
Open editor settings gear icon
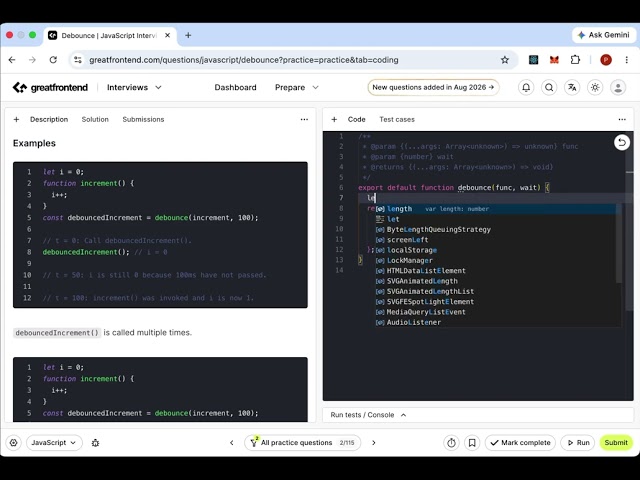click(13, 442)
